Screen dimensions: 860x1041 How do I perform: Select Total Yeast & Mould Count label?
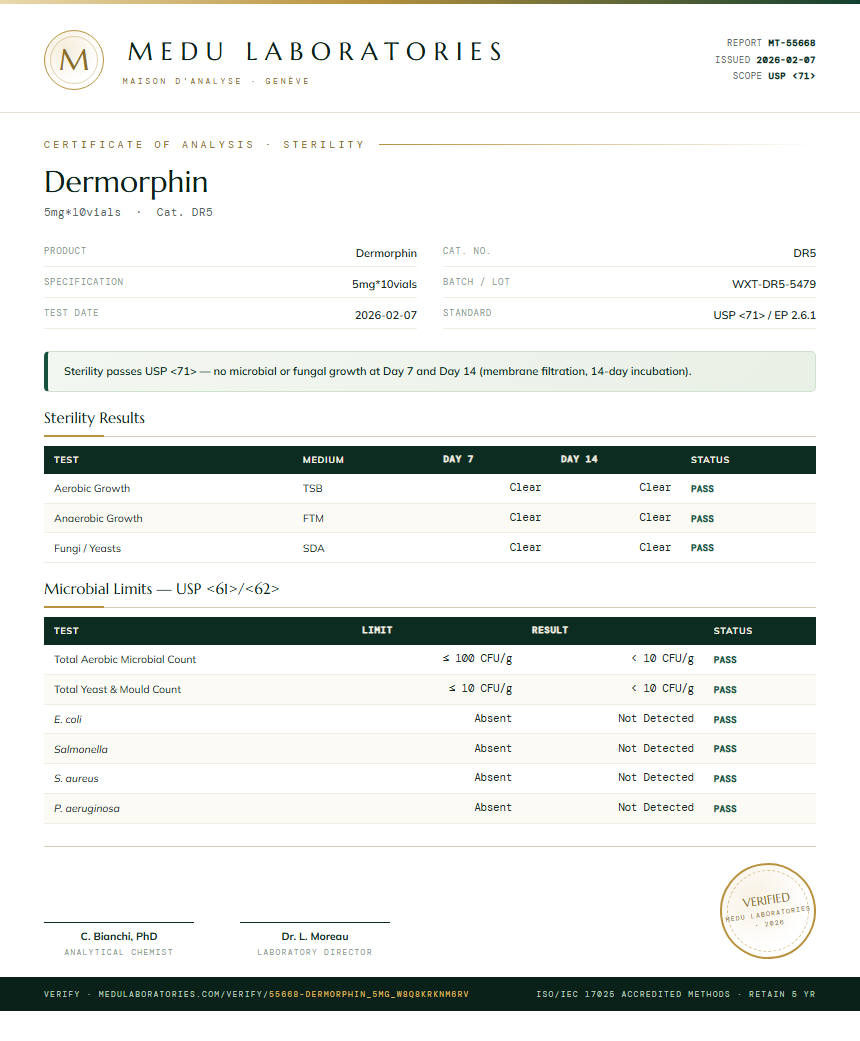pos(118,689)
